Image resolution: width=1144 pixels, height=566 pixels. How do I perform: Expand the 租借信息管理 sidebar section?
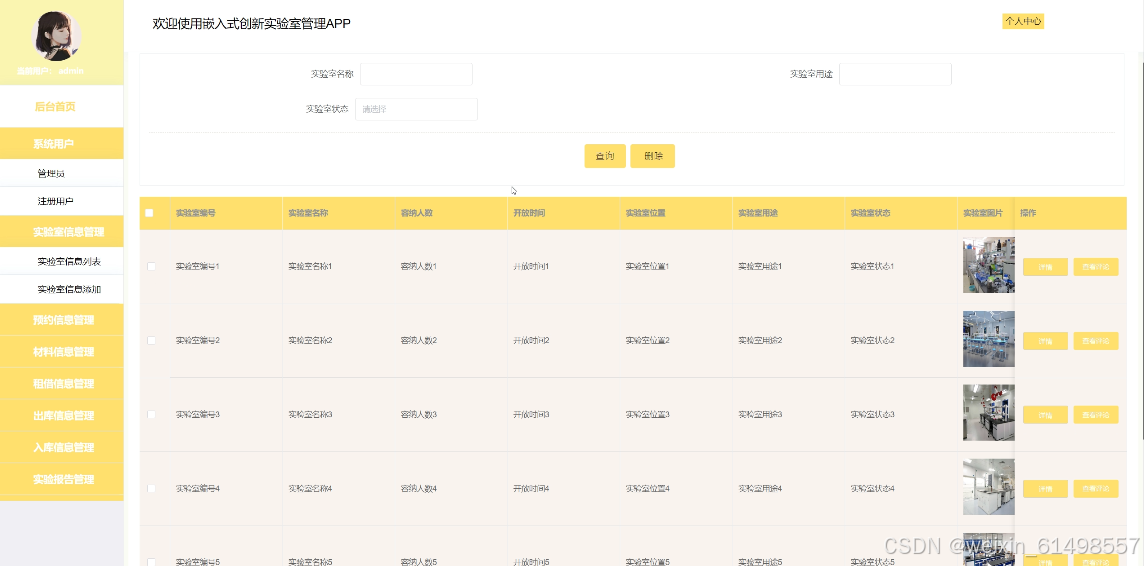(x=62, y=384)
